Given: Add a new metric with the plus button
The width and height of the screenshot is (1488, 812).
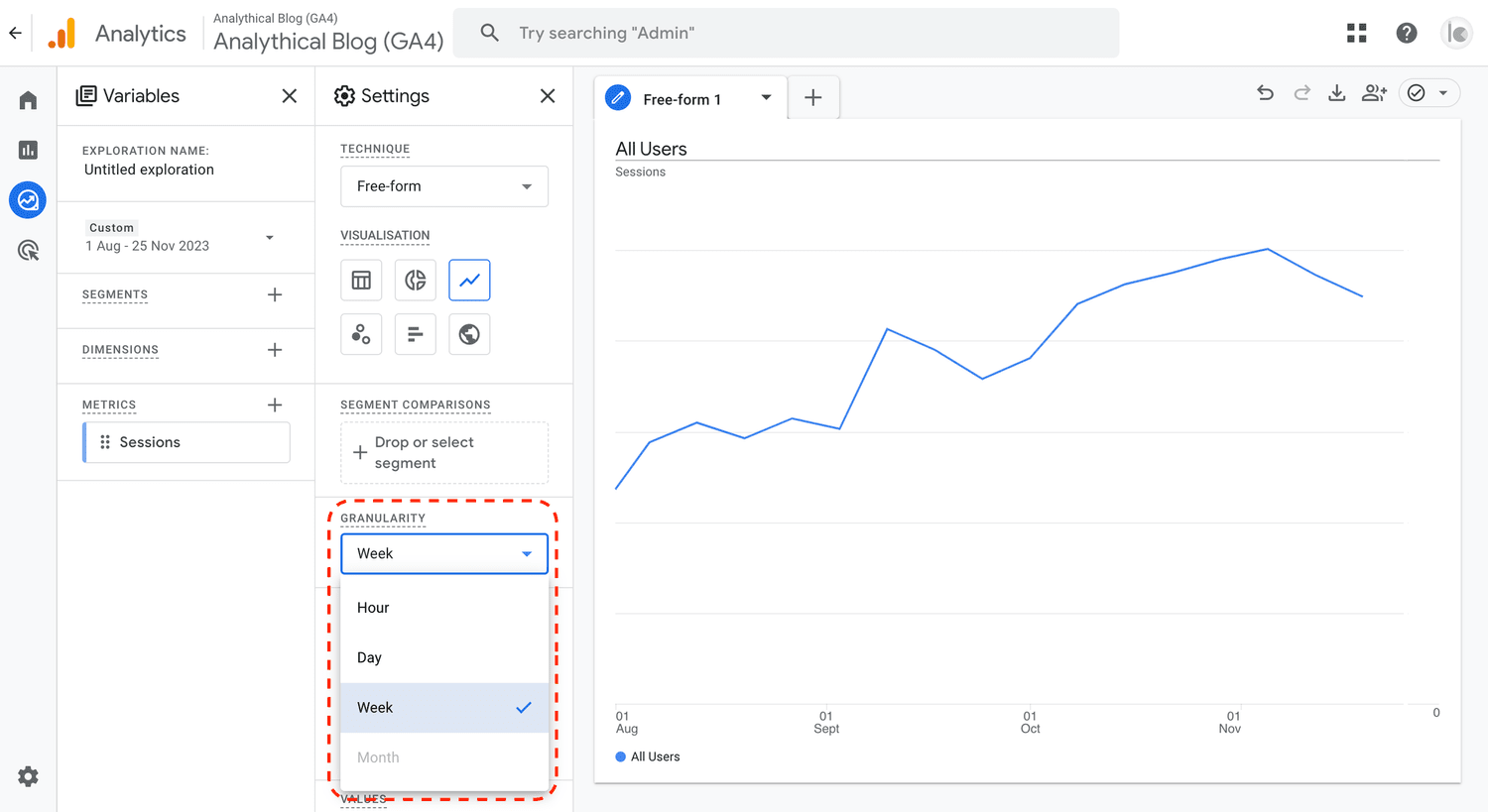Looking at the screenshot, I should (275, 404).
